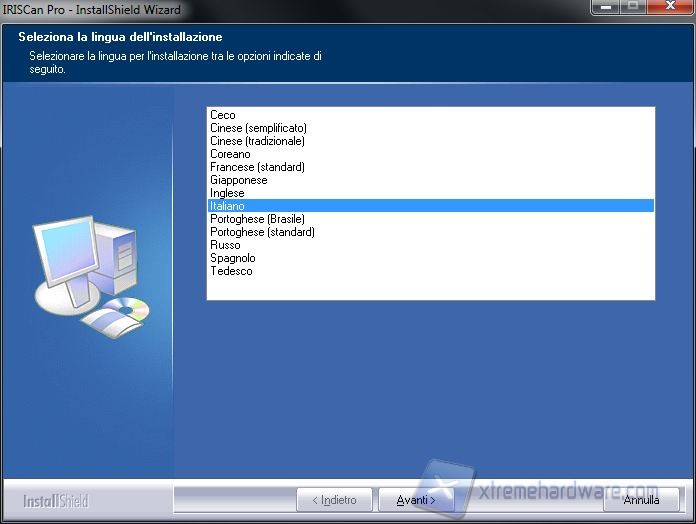Pick Spagnolo as installation language
The width and height of the screenshot is (696, 524).
pos(232,258)
